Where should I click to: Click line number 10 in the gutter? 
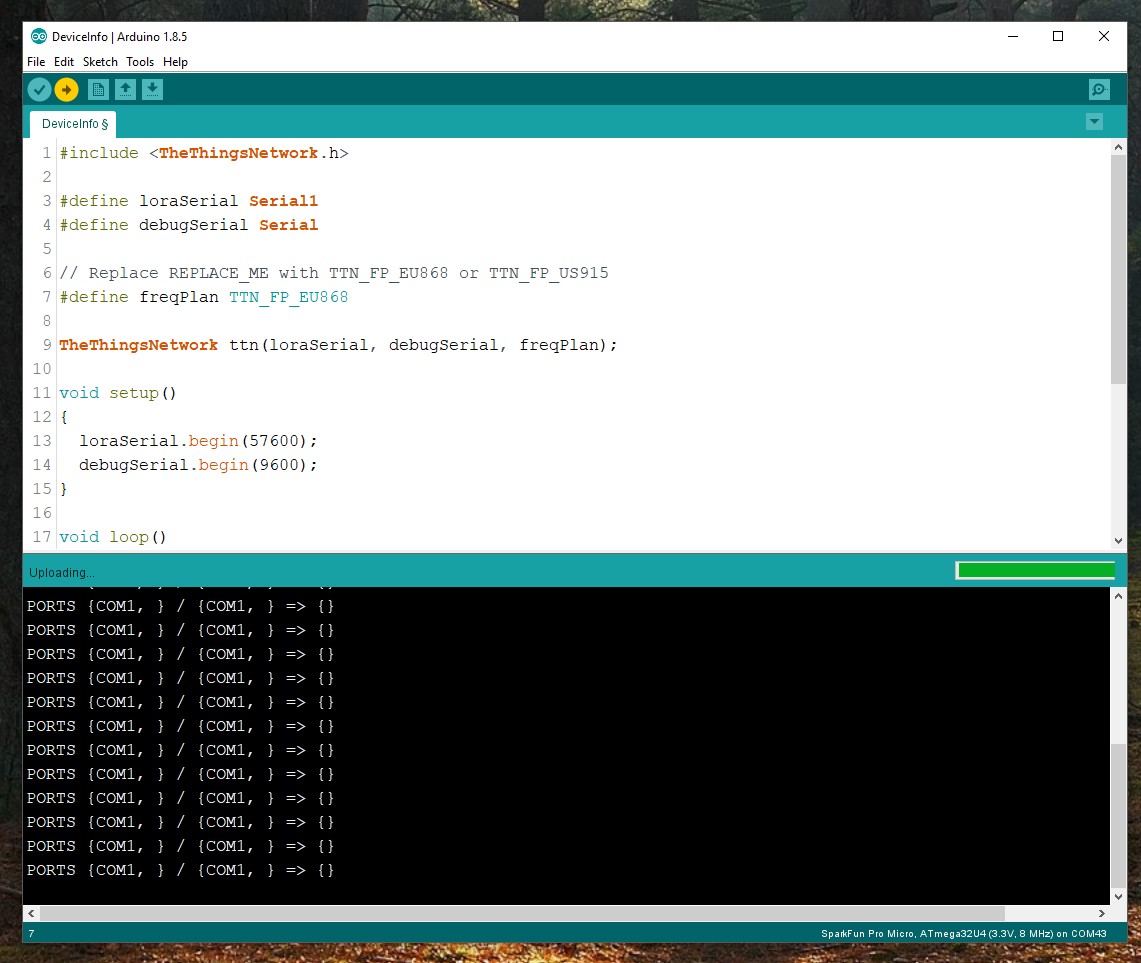pyautogui.click(x=41, y=369)
